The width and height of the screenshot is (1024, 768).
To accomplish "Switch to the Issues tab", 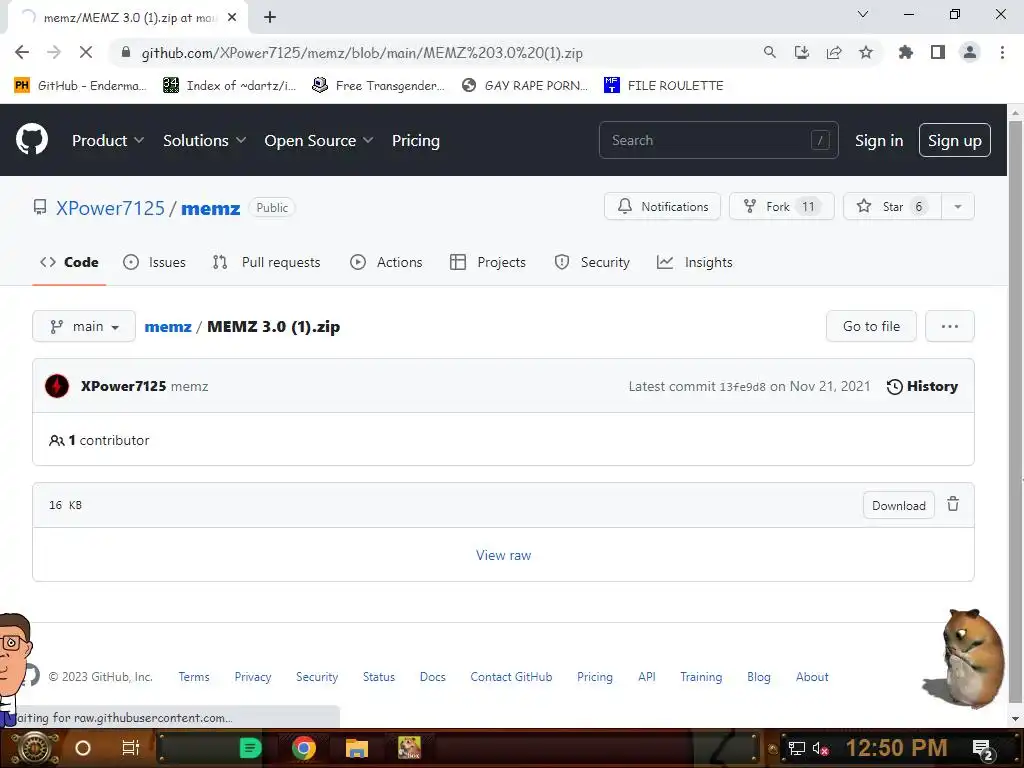I will (154, 263).
